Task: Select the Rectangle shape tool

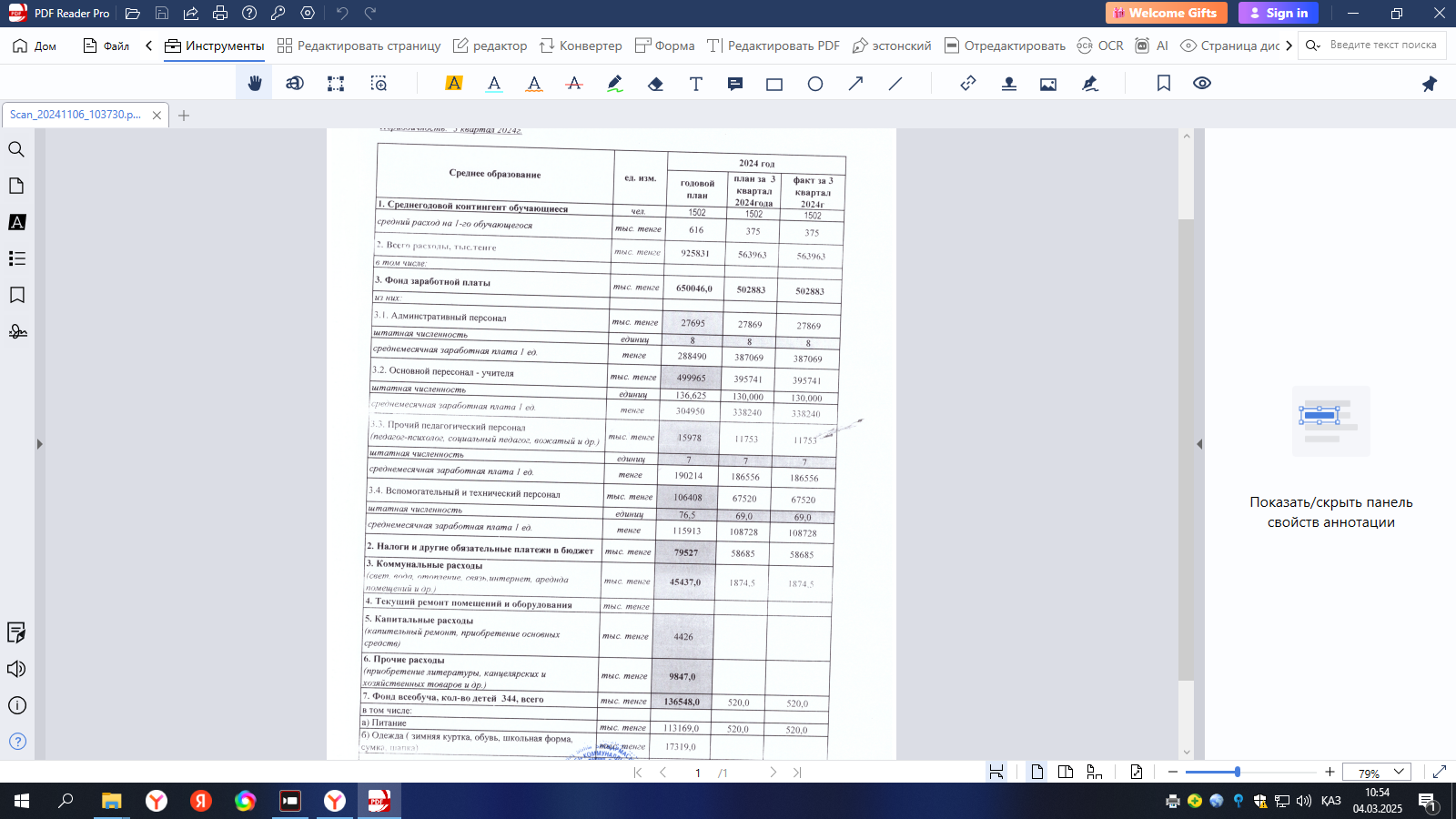Action: coord(774,84)
